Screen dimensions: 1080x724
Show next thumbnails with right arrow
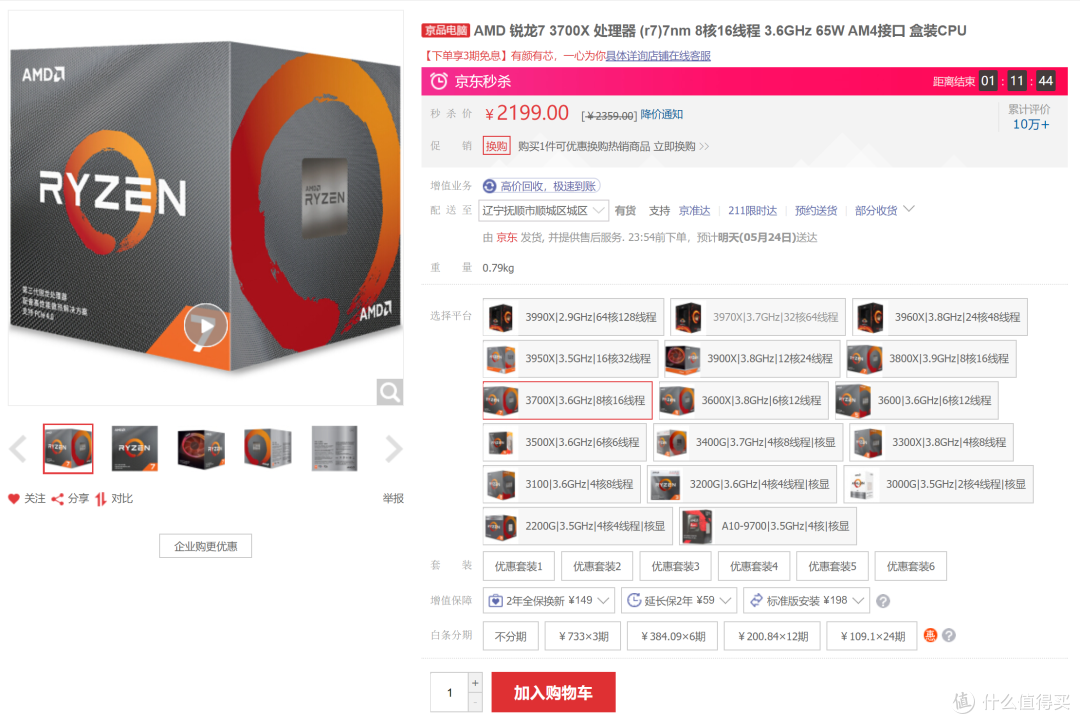[x=393, y=449]
